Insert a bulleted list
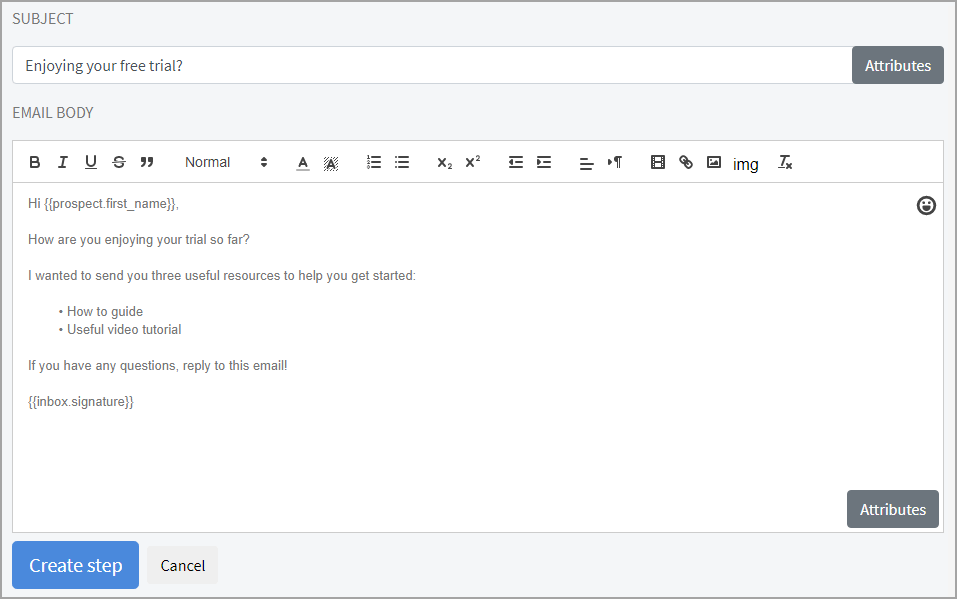Screen dimensions: 957x599 [402, 162]
